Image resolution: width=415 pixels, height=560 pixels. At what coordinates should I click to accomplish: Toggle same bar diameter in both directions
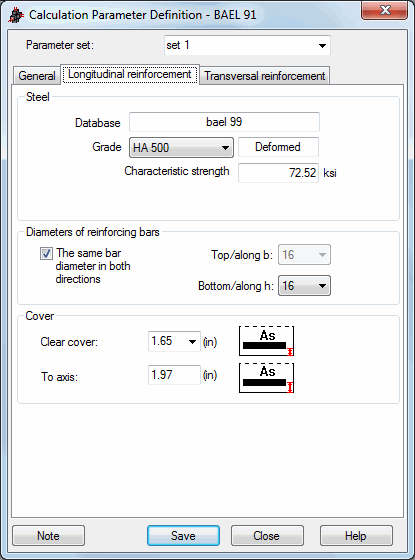(46, 254)
